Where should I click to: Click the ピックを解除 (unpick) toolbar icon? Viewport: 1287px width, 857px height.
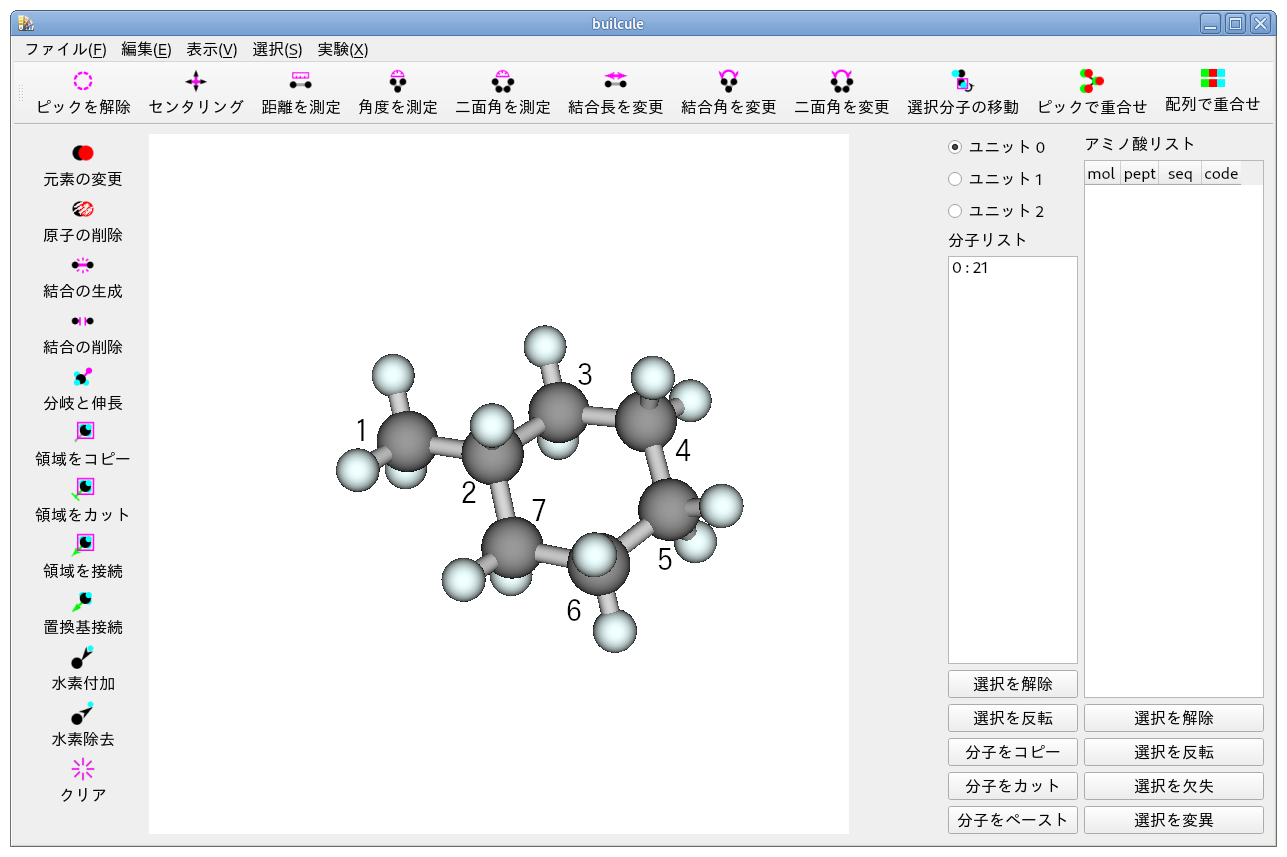pos(83,81)
